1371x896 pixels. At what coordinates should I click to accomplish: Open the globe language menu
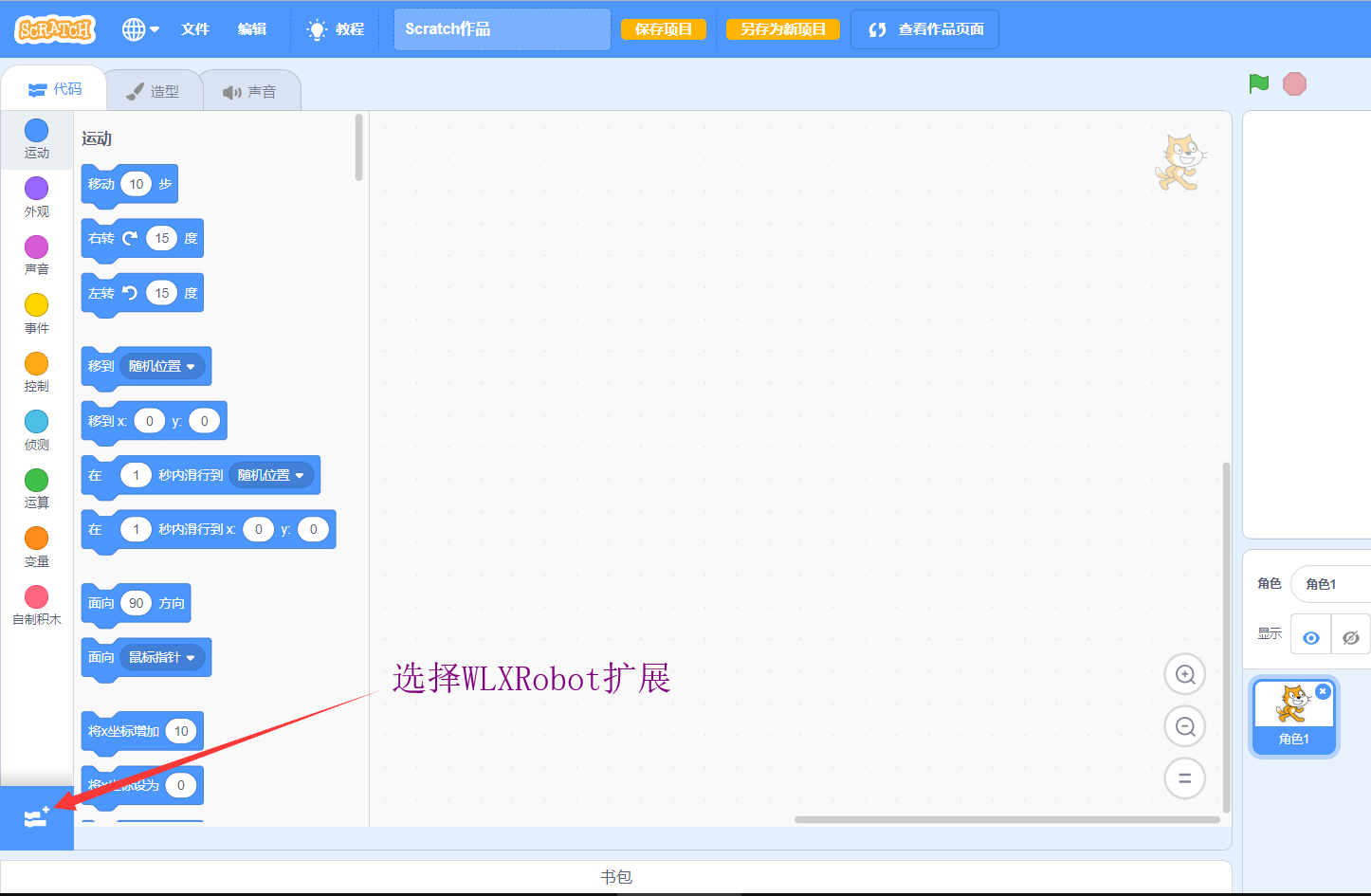[x=140, y=29]
